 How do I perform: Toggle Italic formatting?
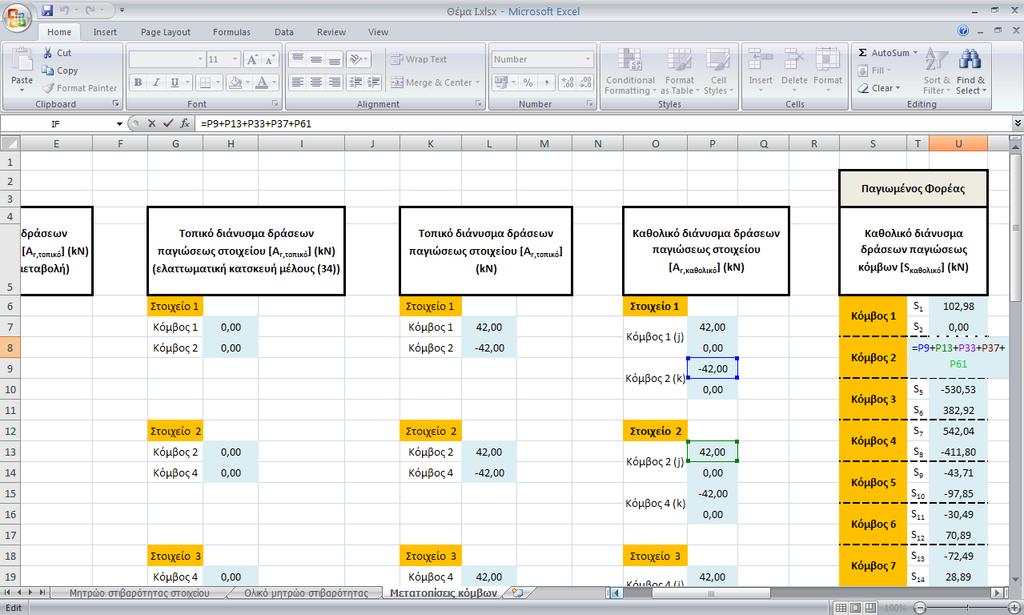pos(156,82)
